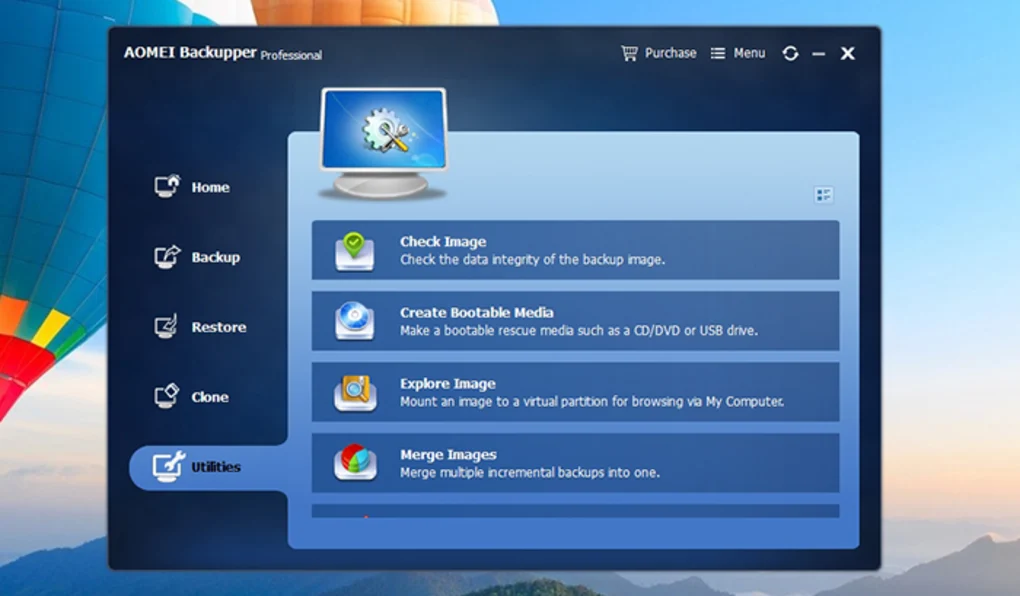This screenshot has height=596, width=1020.
Task: Open the Menu dropdown
Action: click(738, 53)
